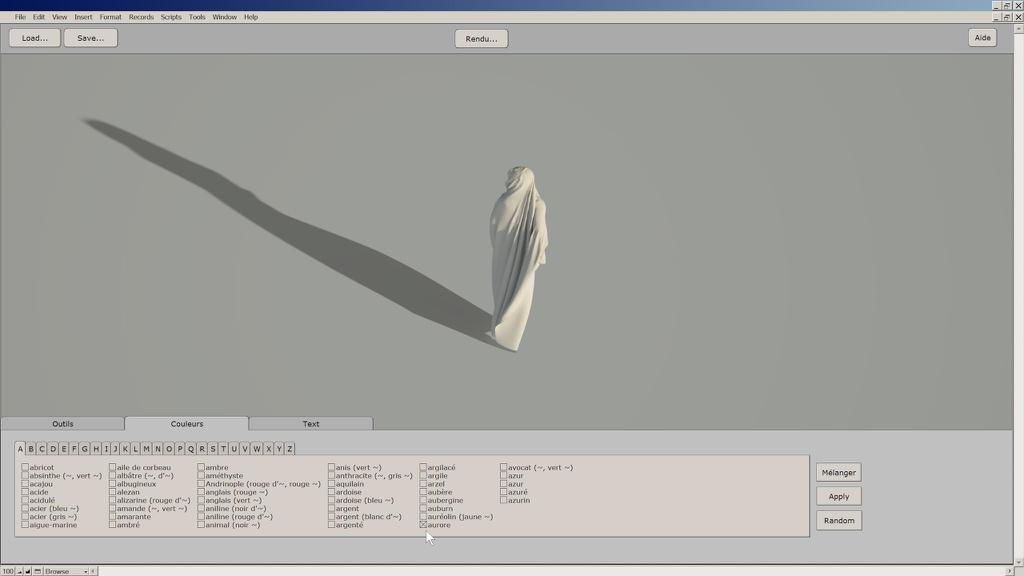Open the File menu
Screen dimensions: 1024x576
pyautogui.click(x=20, y=17)
